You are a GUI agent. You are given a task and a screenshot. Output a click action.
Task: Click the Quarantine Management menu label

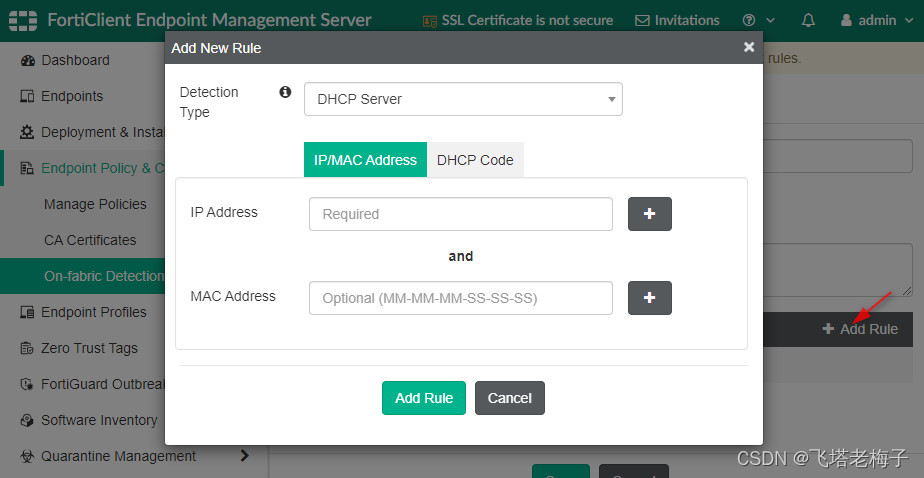[118, 456]
